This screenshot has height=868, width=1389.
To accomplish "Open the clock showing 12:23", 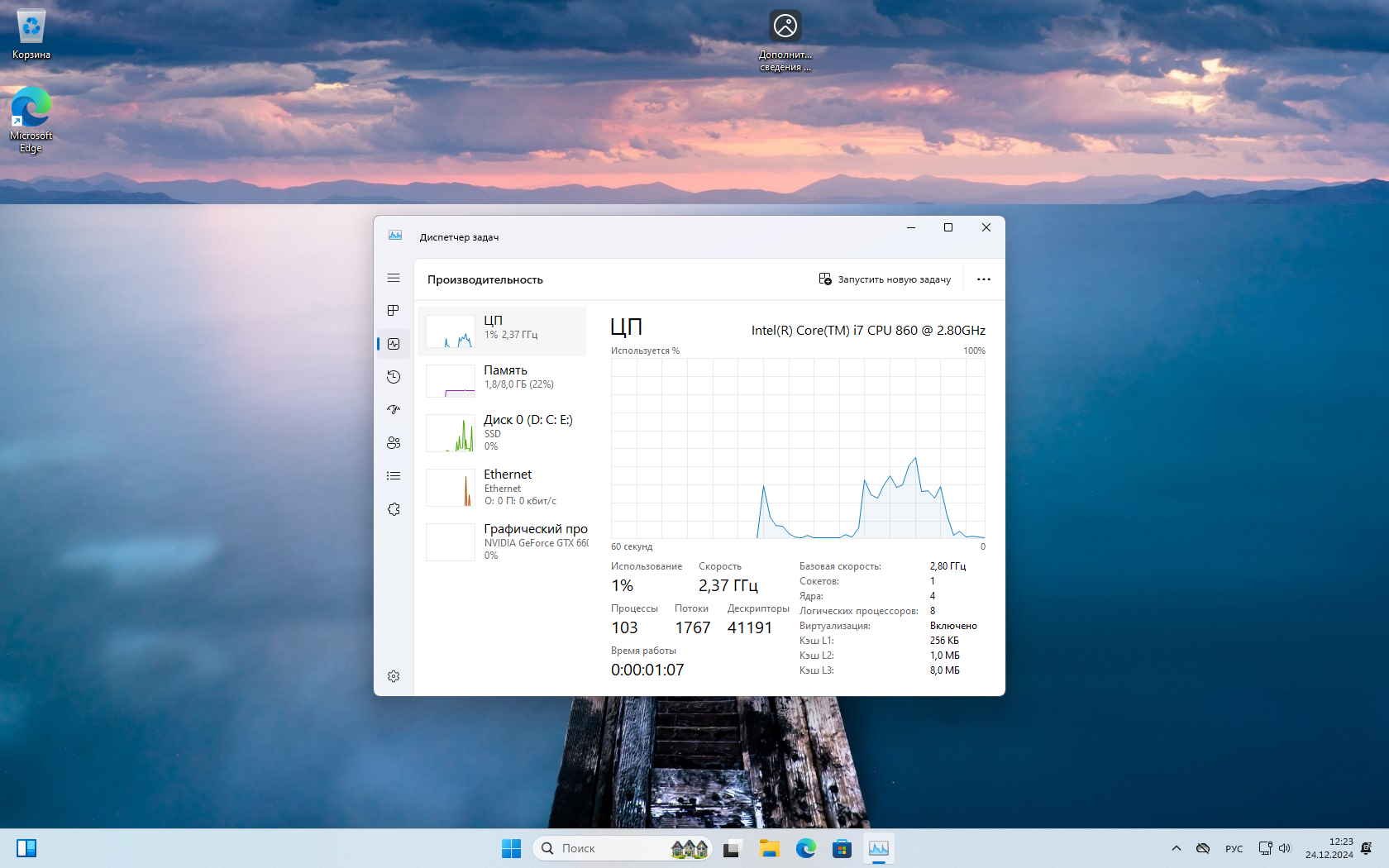I will click(1329, 848).
